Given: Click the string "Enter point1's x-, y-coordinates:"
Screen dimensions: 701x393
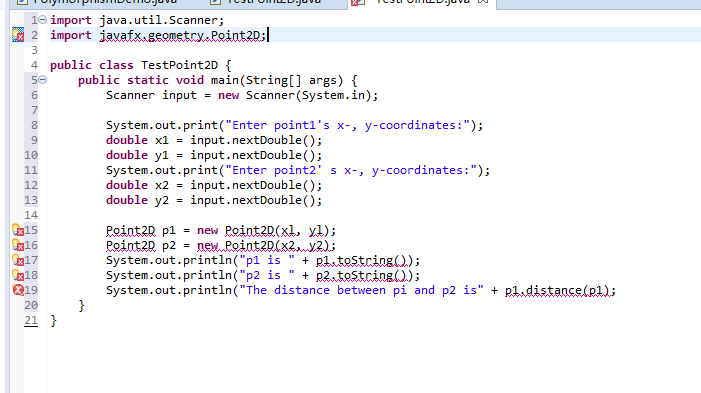Looking at the screenshot, I should click(348, 125).
